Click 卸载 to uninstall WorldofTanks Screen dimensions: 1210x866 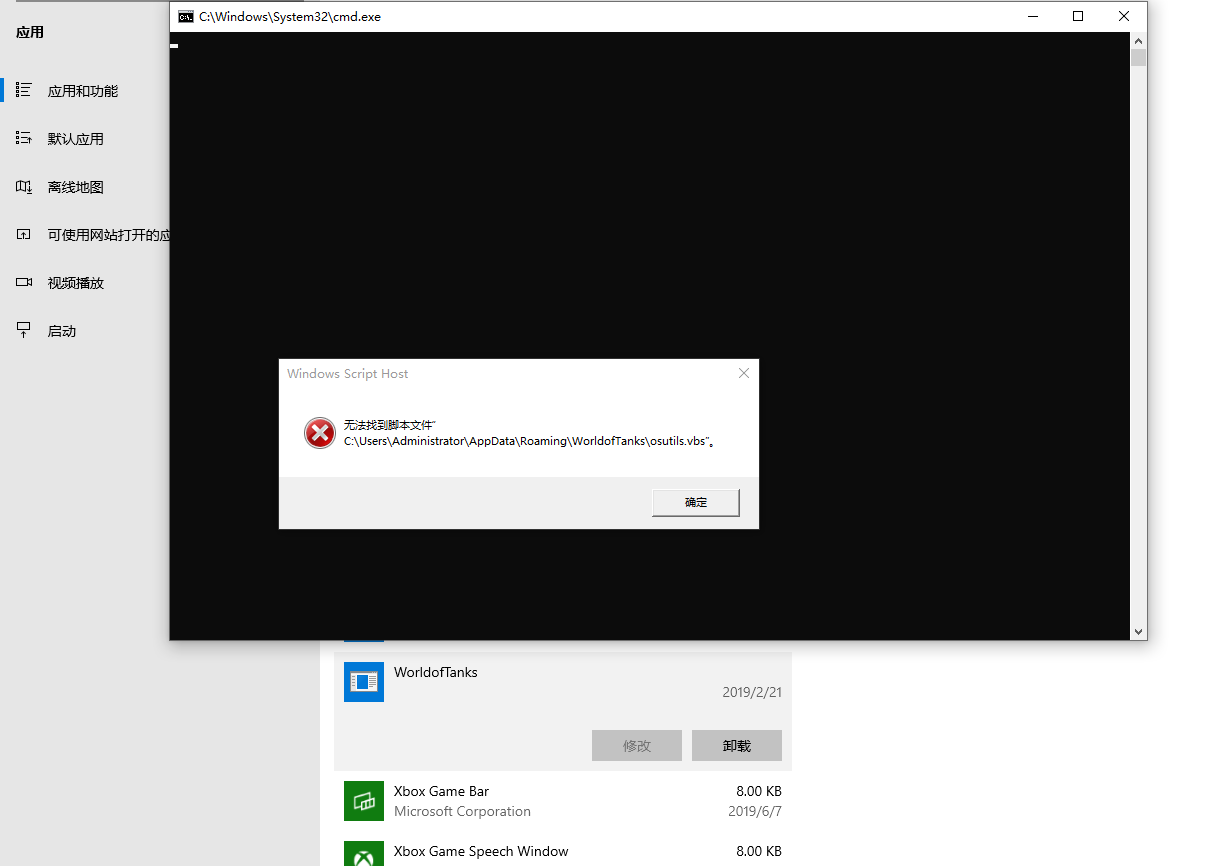(737, 745)
